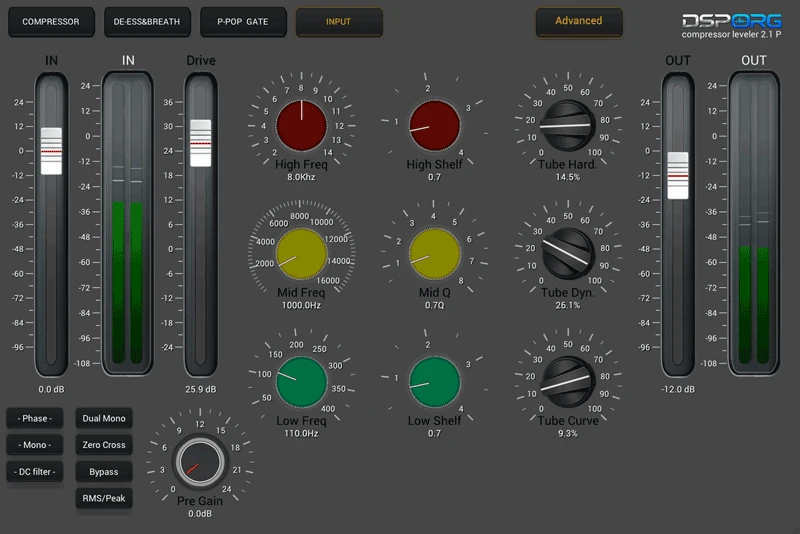Viewport: 800px width, 534px height.
Task: Click the High Shelf label
Action: click(434, 164)
